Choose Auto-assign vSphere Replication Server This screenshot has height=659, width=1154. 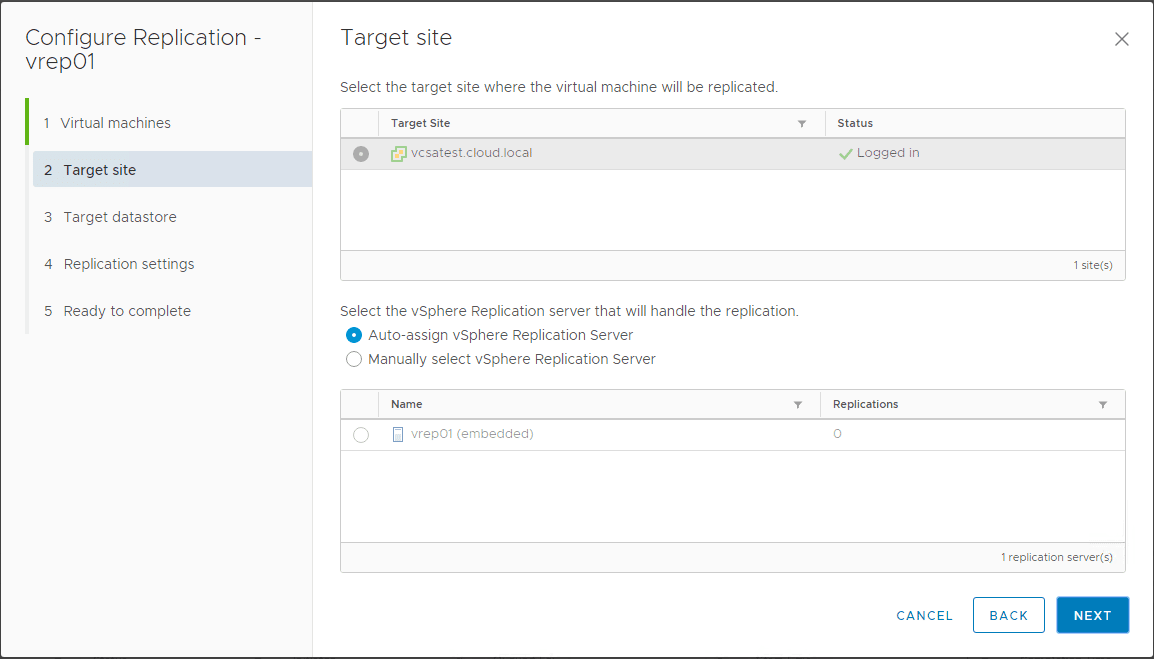tap(354, 335)
